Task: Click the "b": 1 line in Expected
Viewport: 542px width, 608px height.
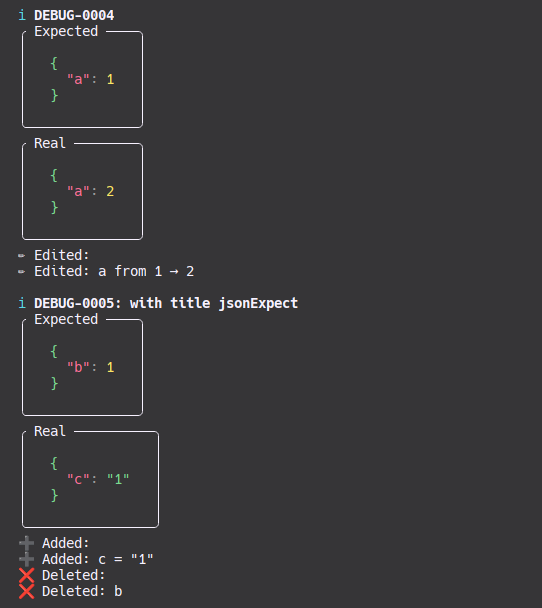Action: [x=91, y=367]
